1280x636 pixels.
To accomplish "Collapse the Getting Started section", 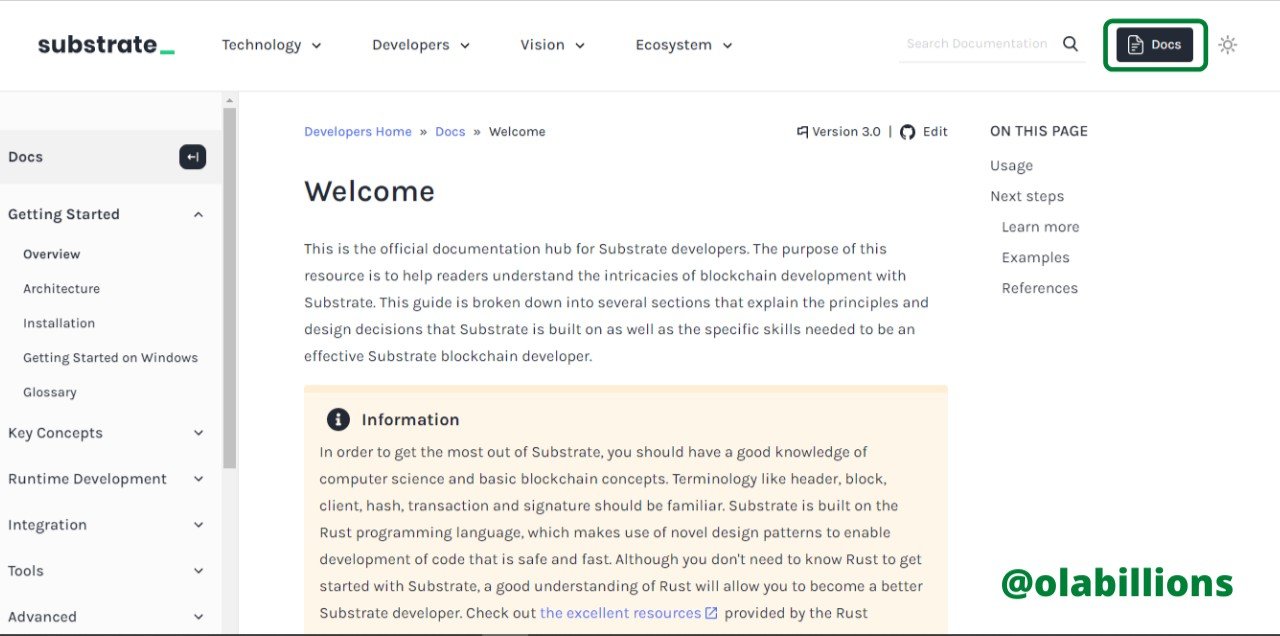I will pos(198,215).
